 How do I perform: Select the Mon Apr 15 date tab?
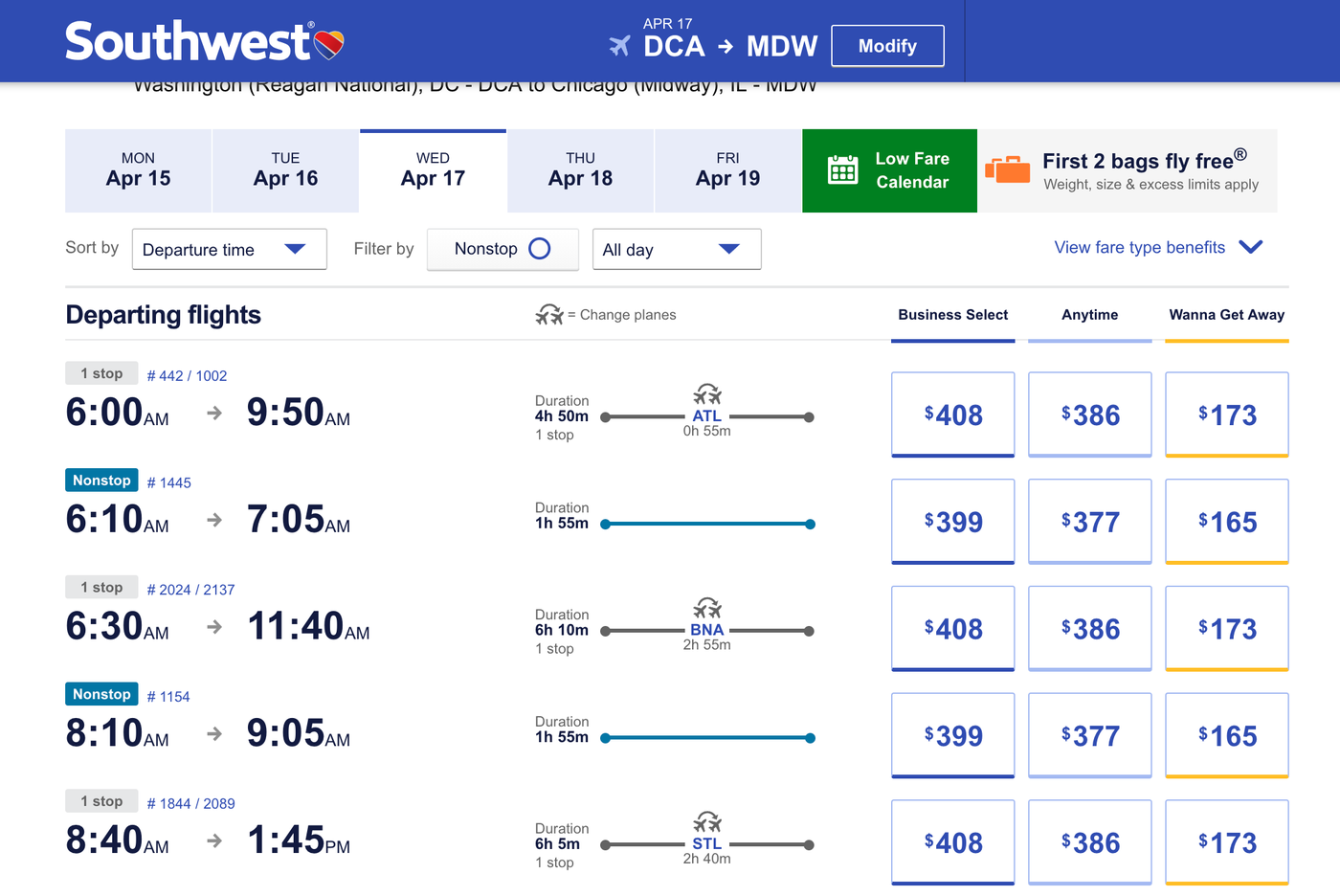(138, 170)
